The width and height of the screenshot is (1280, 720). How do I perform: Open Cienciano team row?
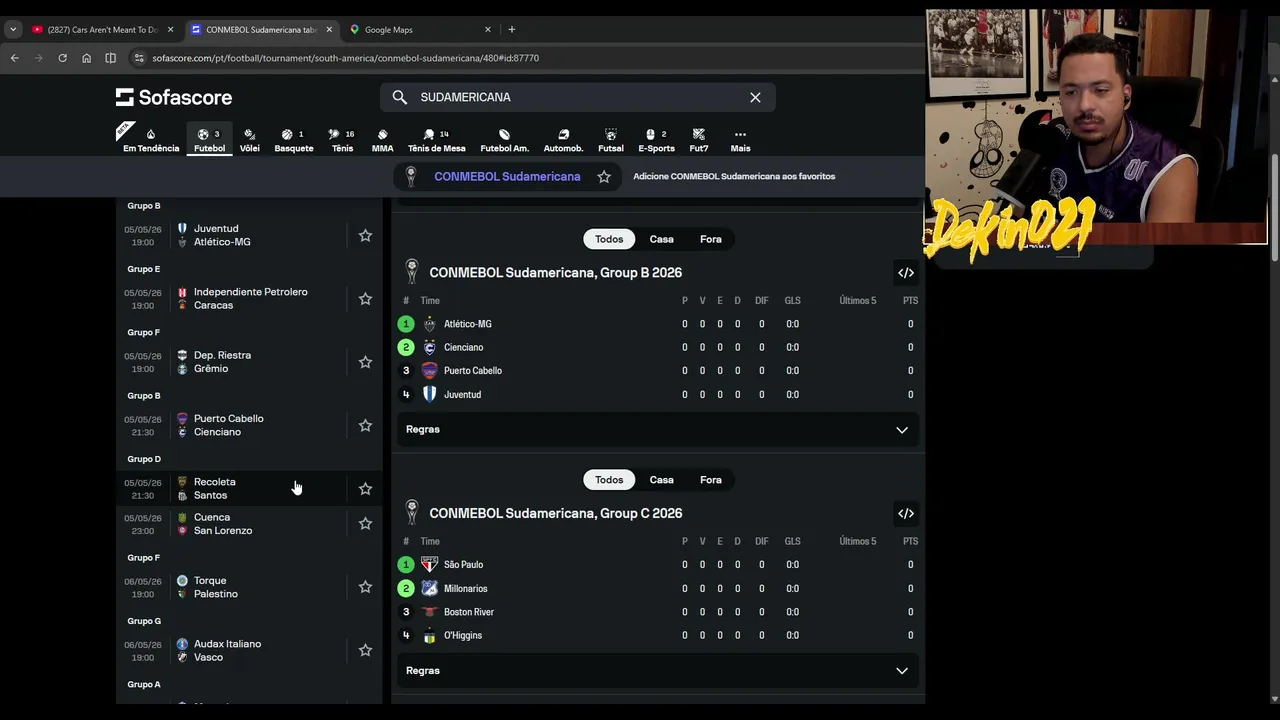pos(657,347)
